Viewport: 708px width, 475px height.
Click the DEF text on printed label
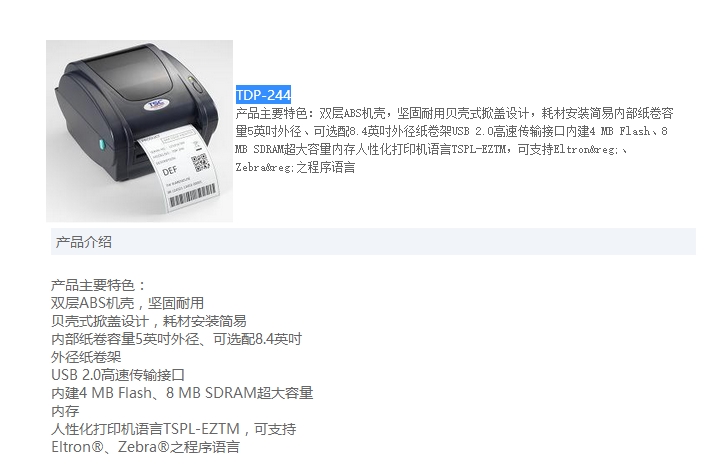point(170,171)
